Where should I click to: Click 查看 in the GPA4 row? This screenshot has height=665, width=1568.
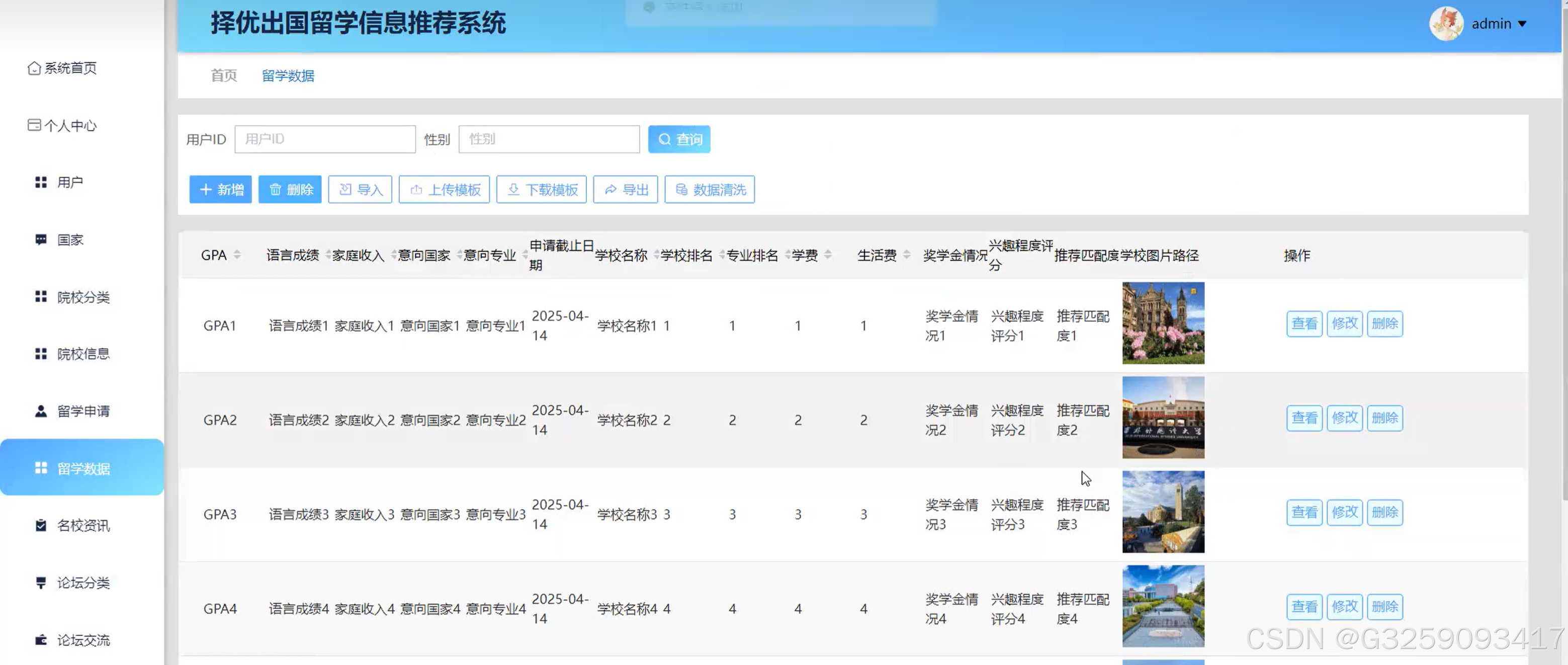tap(1304, 607)
